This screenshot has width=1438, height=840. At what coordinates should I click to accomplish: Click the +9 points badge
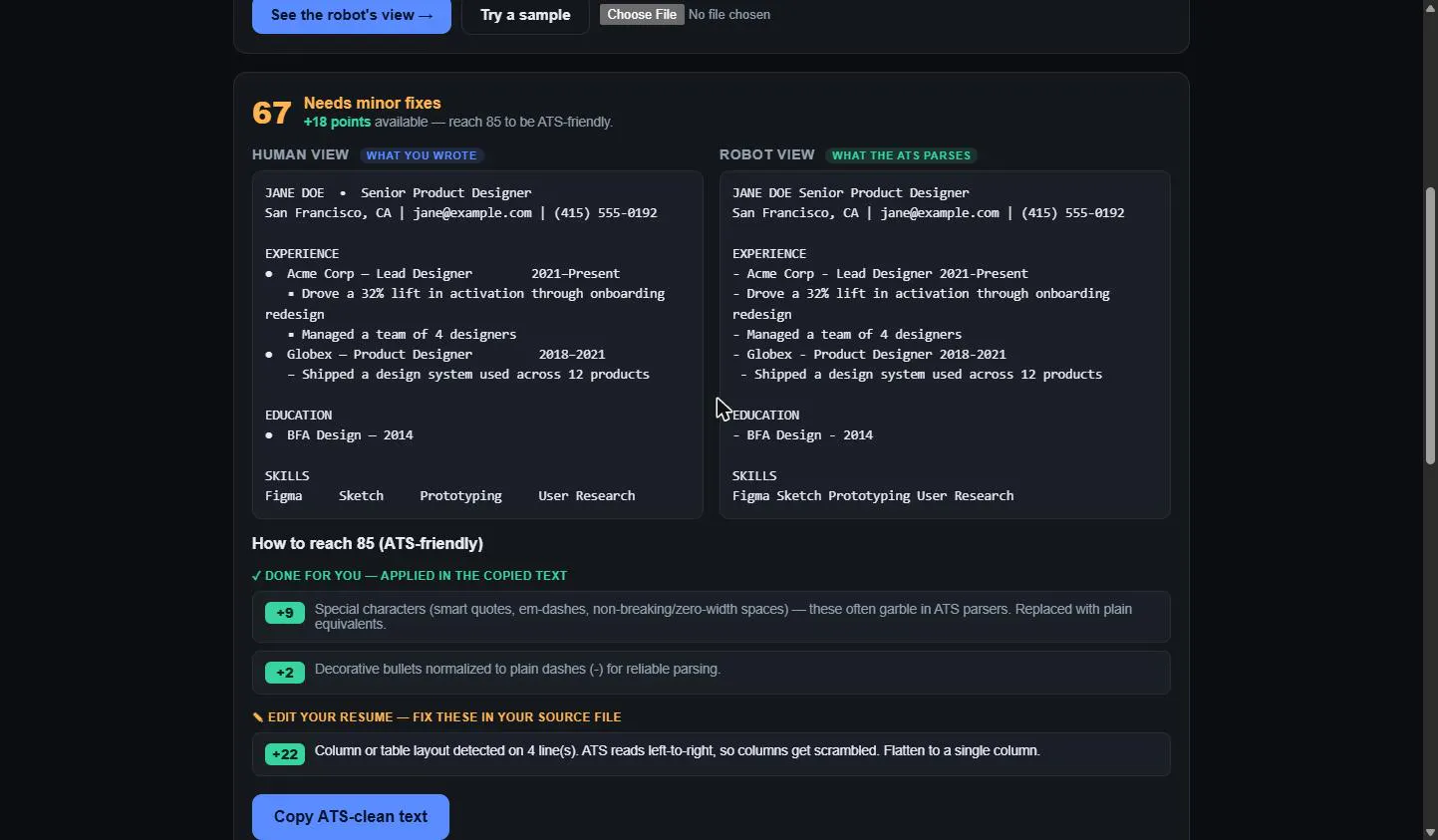click(x=285, y=613)
